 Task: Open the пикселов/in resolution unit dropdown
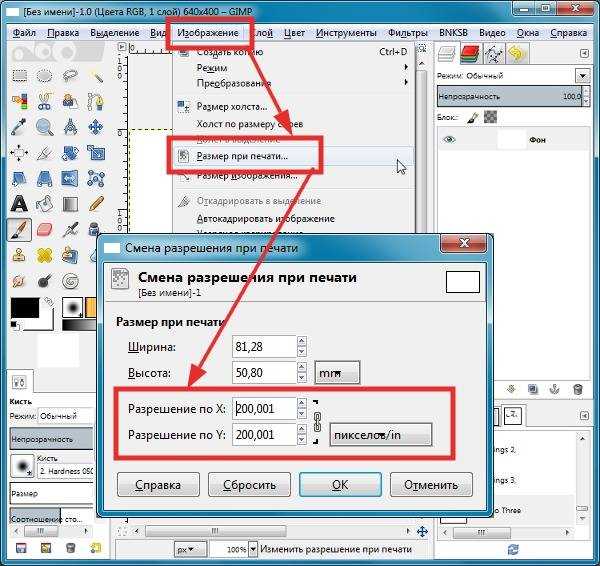click(x=381, y=435)
